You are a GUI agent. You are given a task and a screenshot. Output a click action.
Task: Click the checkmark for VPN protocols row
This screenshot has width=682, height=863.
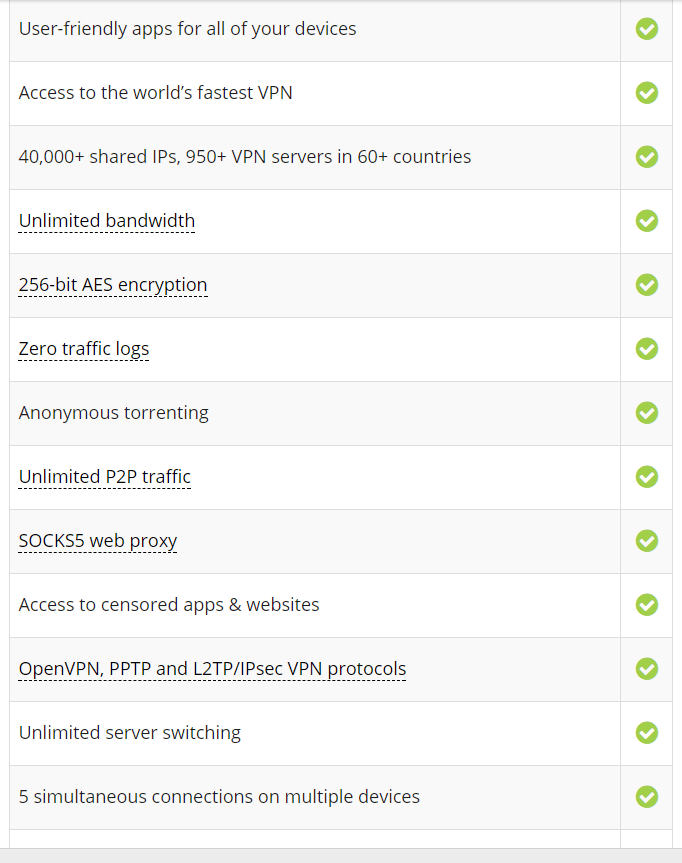647,669
